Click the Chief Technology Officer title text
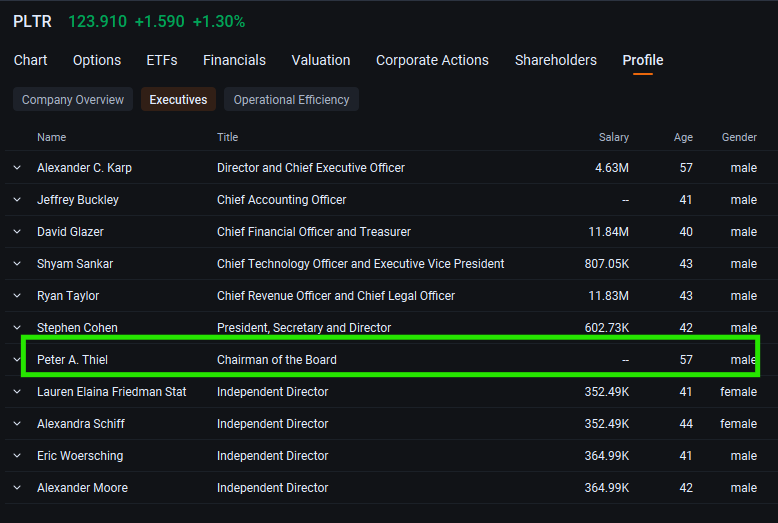 [x=360, y=263]
